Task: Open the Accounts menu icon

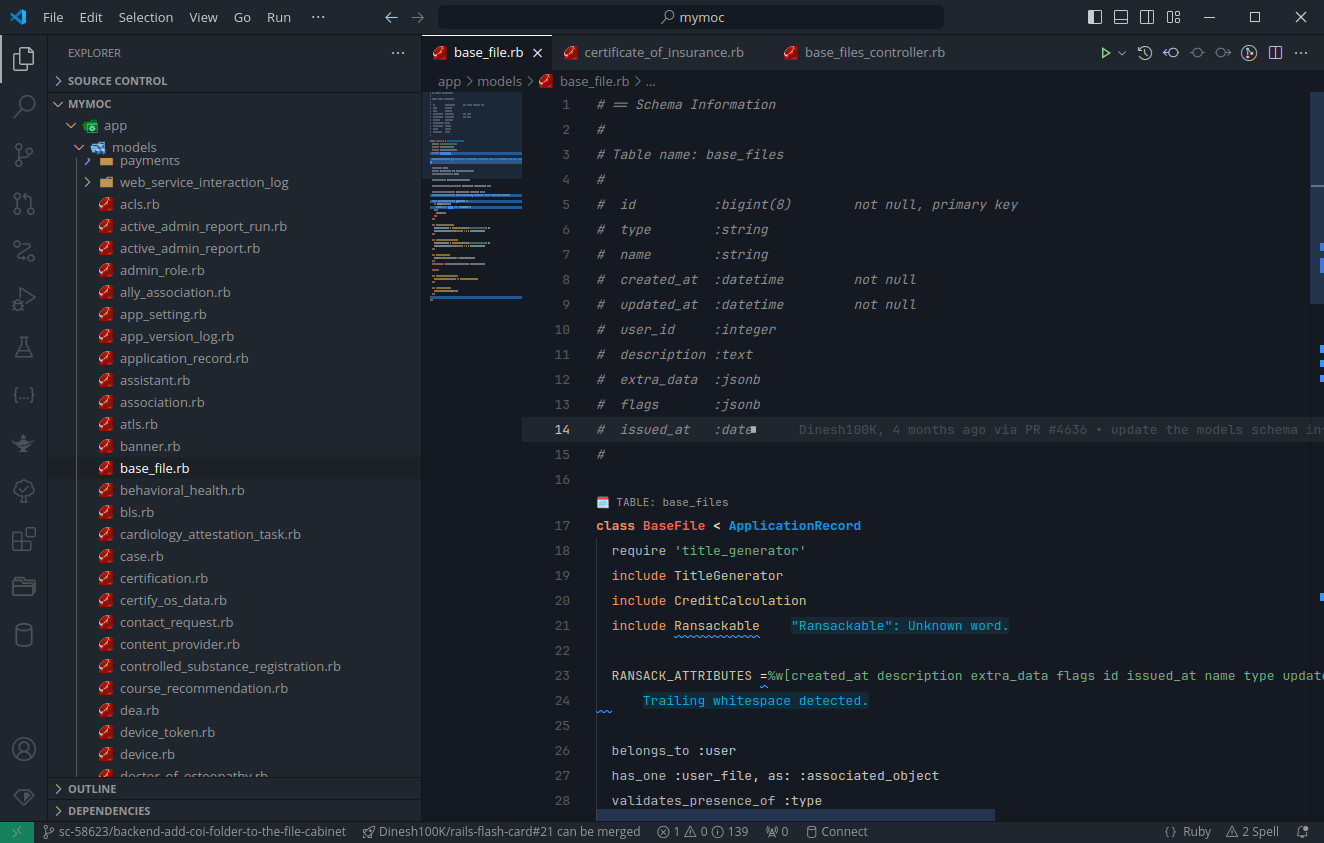Action: pos(24,749)
